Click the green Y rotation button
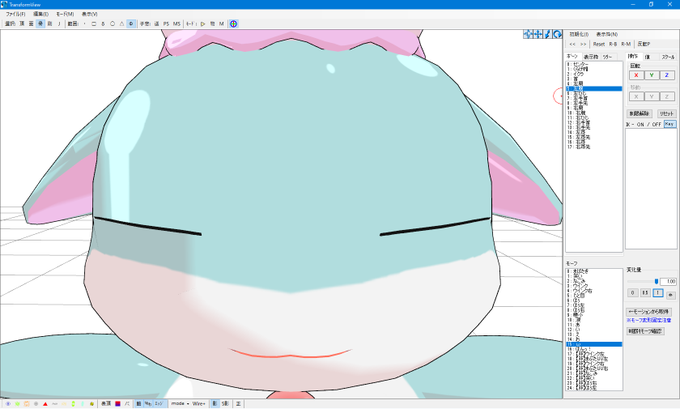Image resolution: width=680 pixels, height=409 pixels. (651, 75)
